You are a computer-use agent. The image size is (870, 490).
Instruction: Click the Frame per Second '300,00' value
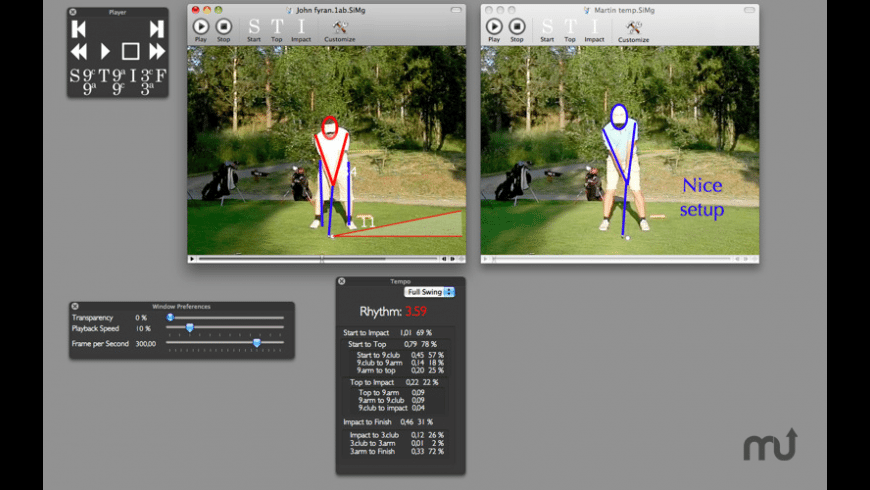145,344
